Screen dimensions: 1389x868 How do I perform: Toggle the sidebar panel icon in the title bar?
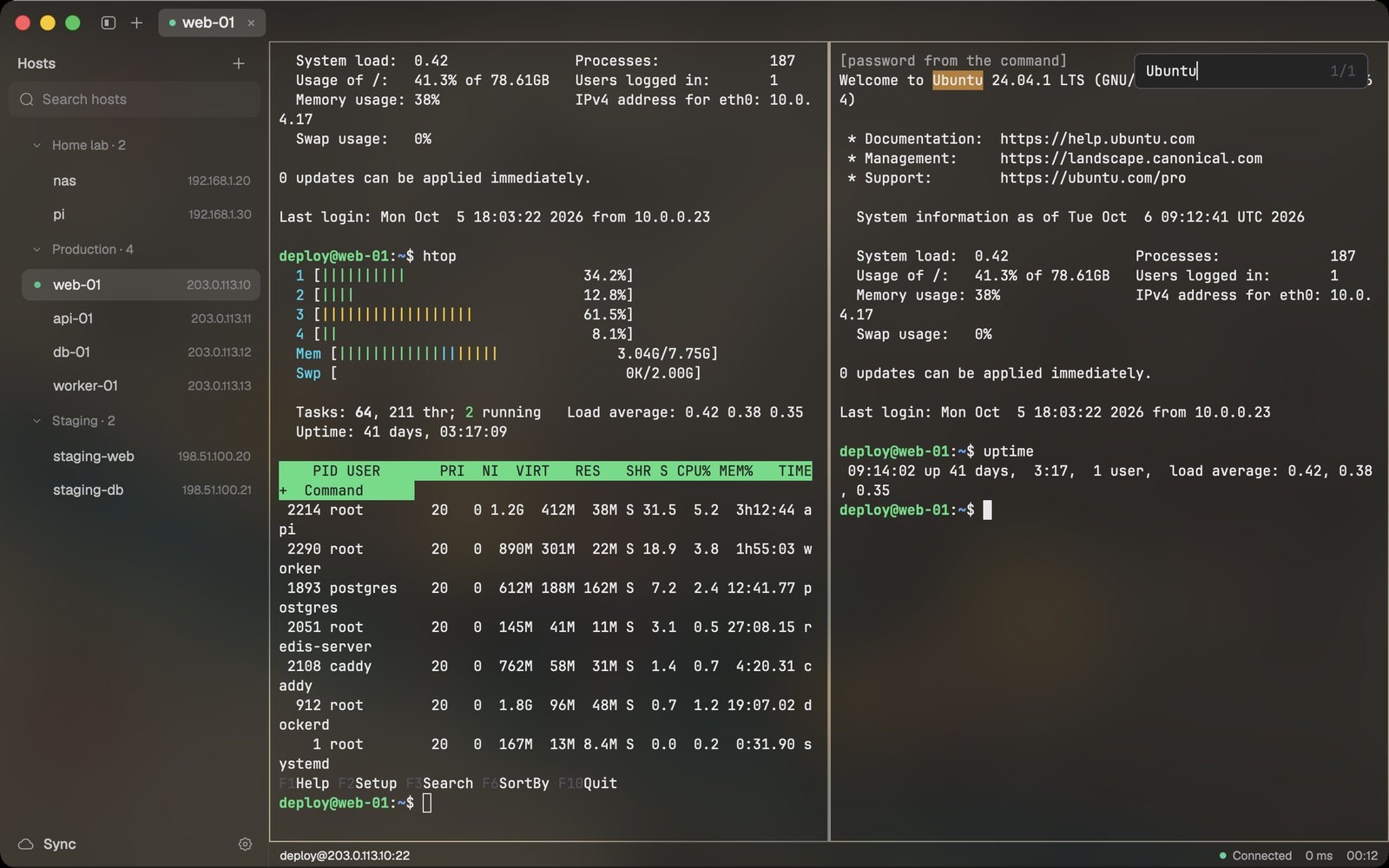109,23
